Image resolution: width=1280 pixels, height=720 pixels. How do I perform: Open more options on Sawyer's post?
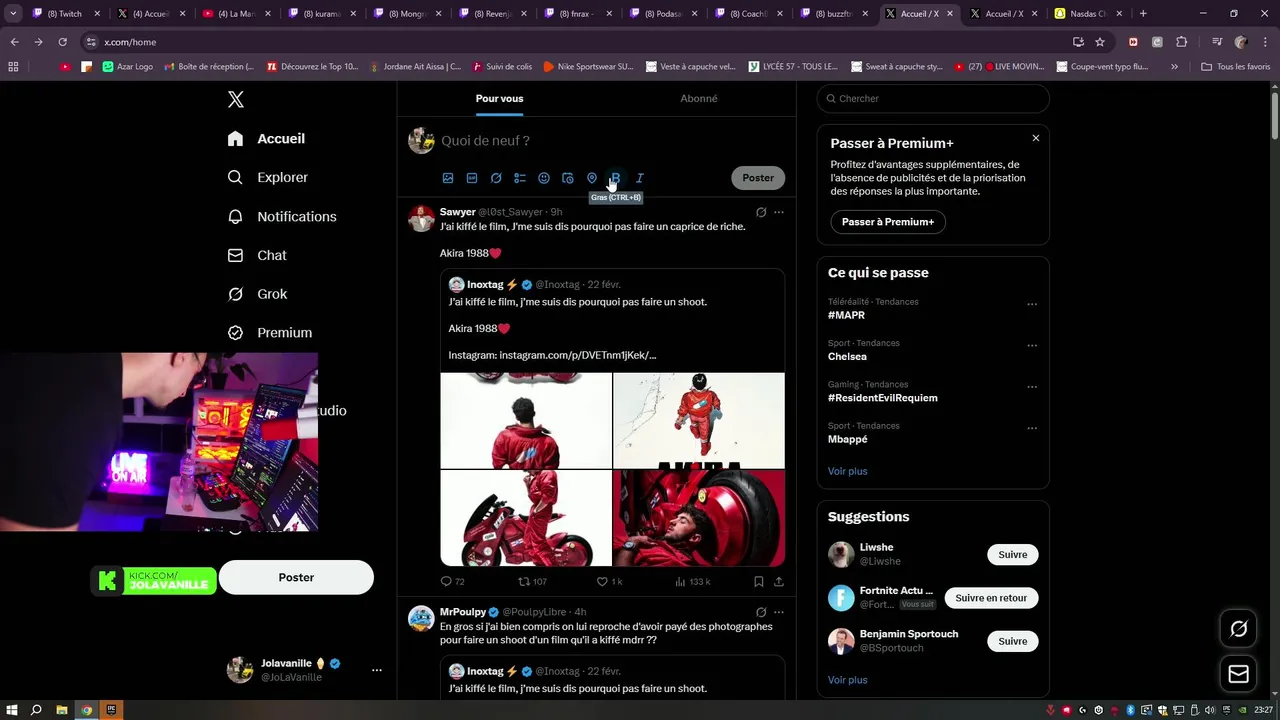tap(779, 212)
